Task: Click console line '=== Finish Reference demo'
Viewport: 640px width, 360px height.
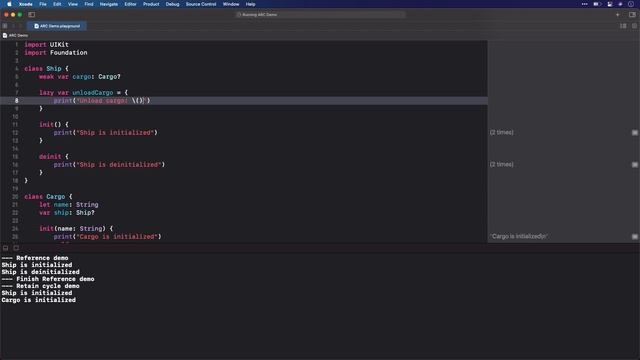Action: (48, 279)
